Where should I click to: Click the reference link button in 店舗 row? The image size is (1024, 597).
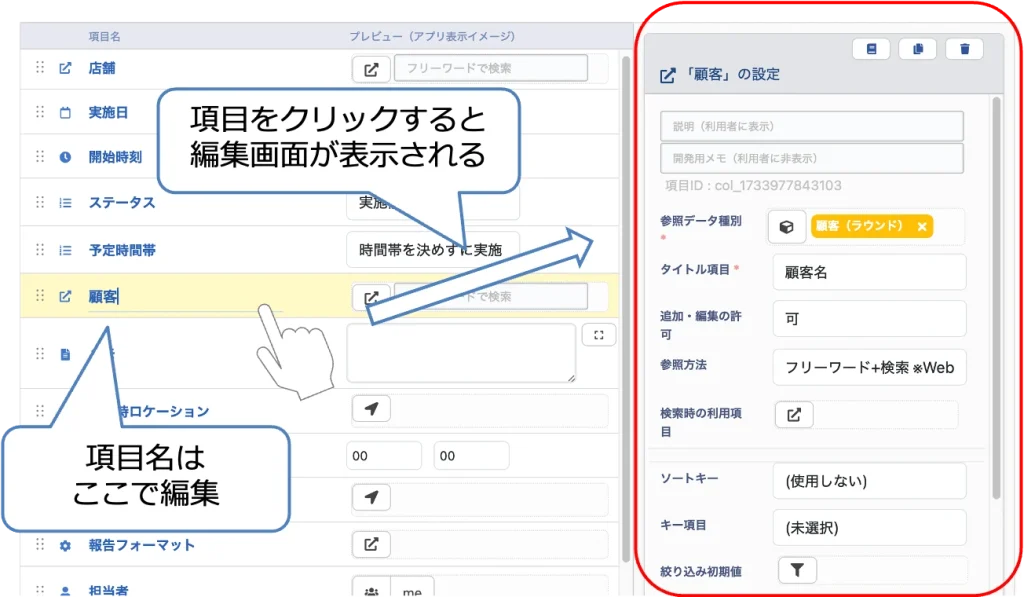(371, 69)
